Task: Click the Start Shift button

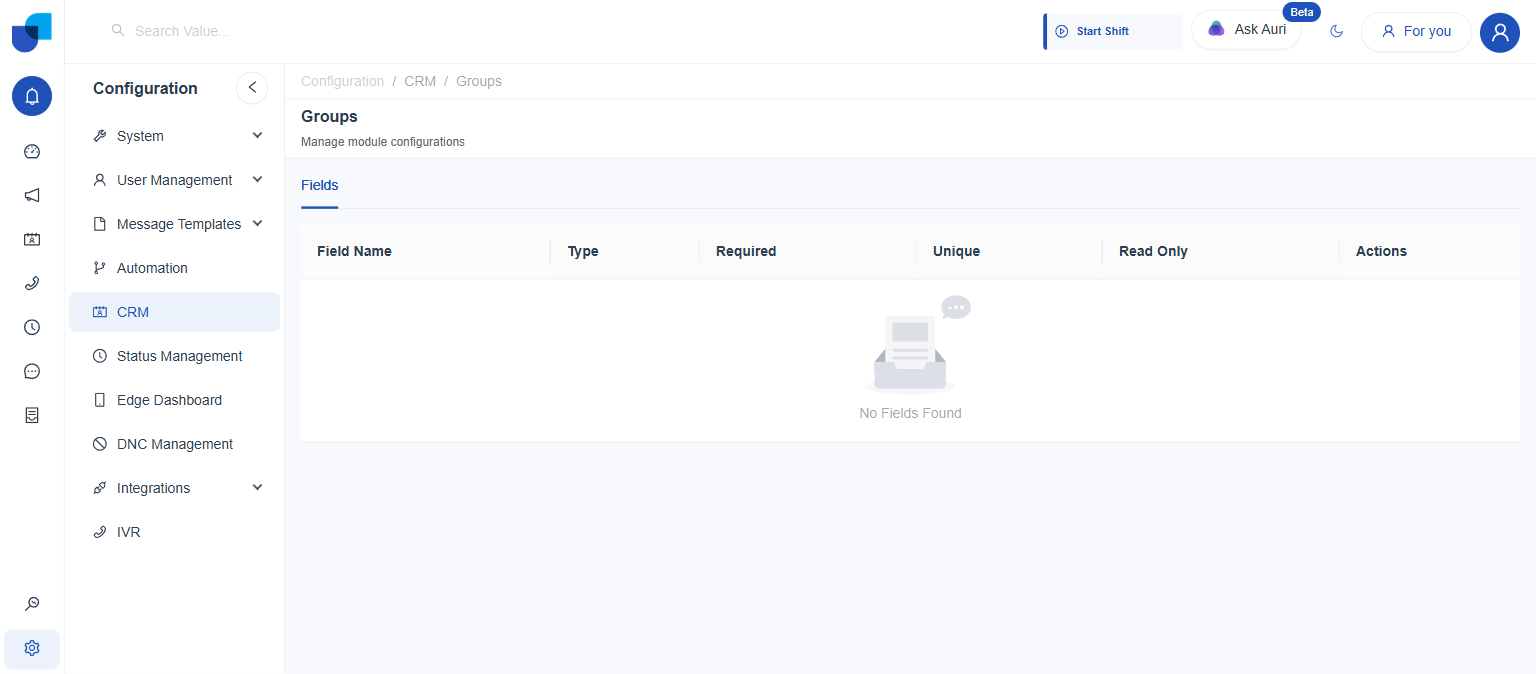Action: pyautogui.click(x=1113, y=31)
